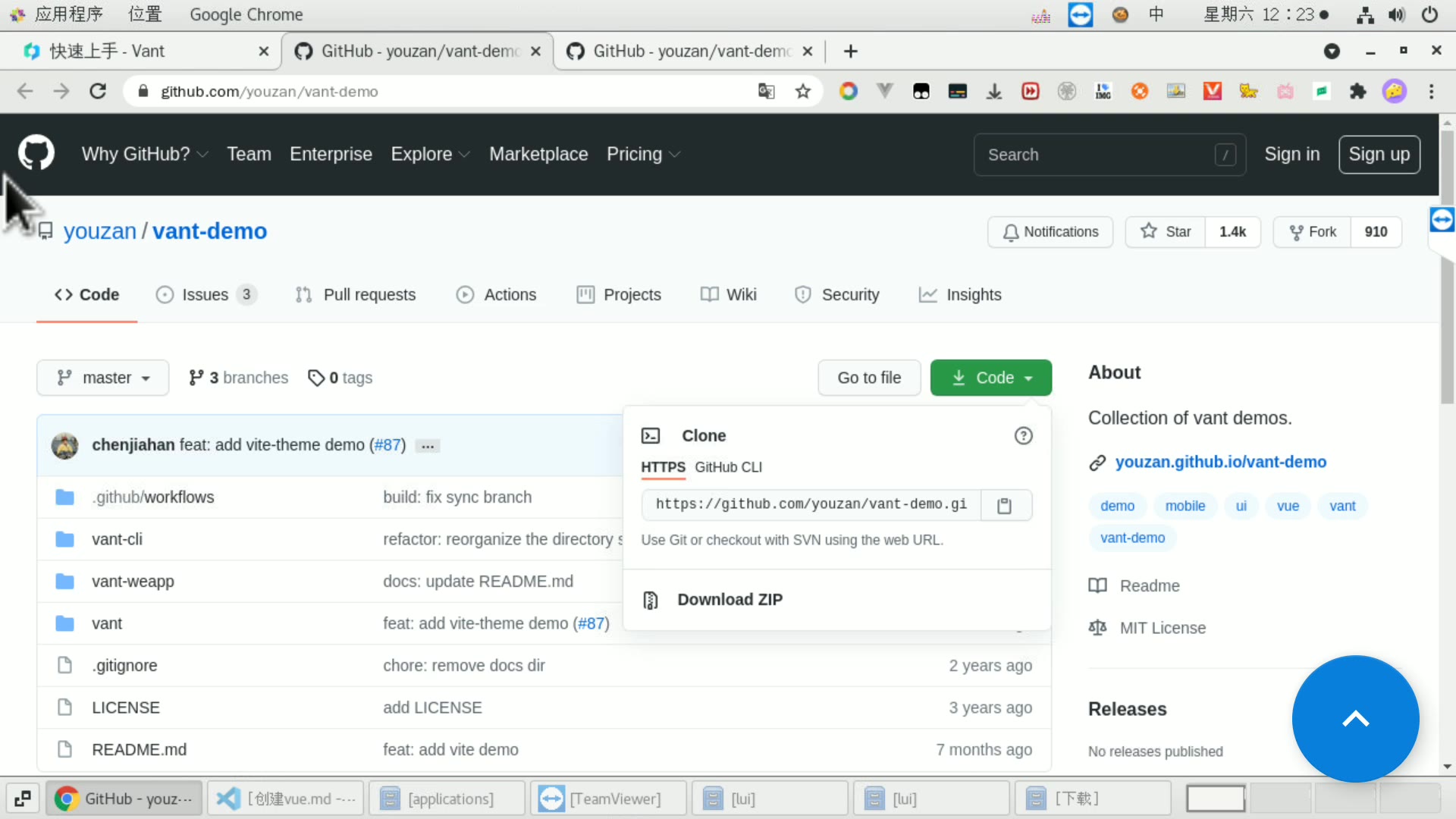Open the master branch dropdown
1456x819 pixels.
103,378
